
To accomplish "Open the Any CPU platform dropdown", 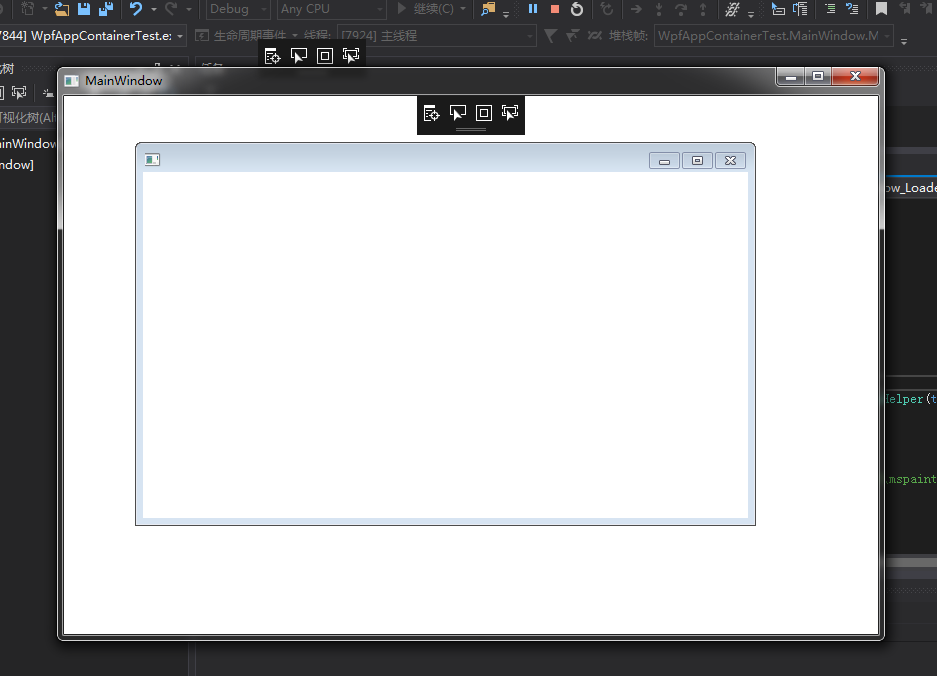I will point(332,9).
